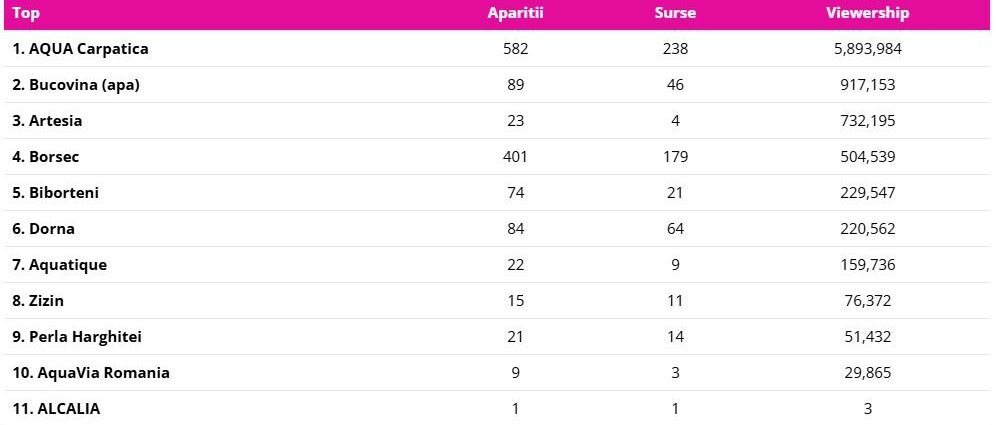Click Bucovina's viewership value 917,153
Screen dimensions: 997x425
tap(867, 84)
